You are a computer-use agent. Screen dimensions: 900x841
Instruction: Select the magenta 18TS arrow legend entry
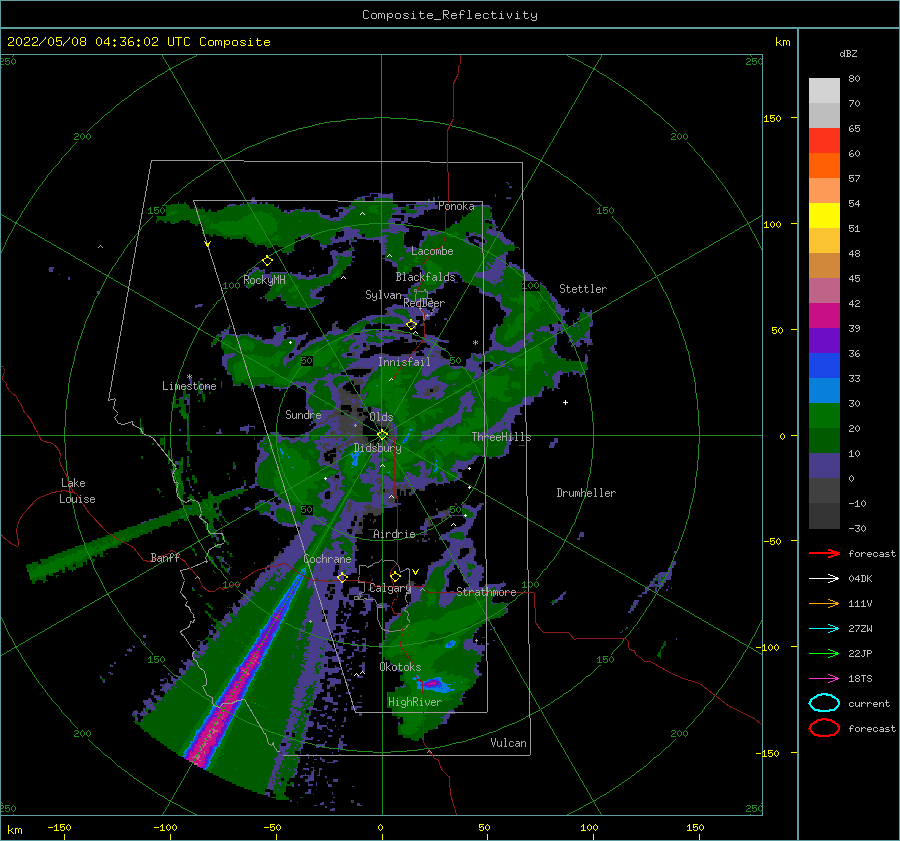click(x=824, y=679)
